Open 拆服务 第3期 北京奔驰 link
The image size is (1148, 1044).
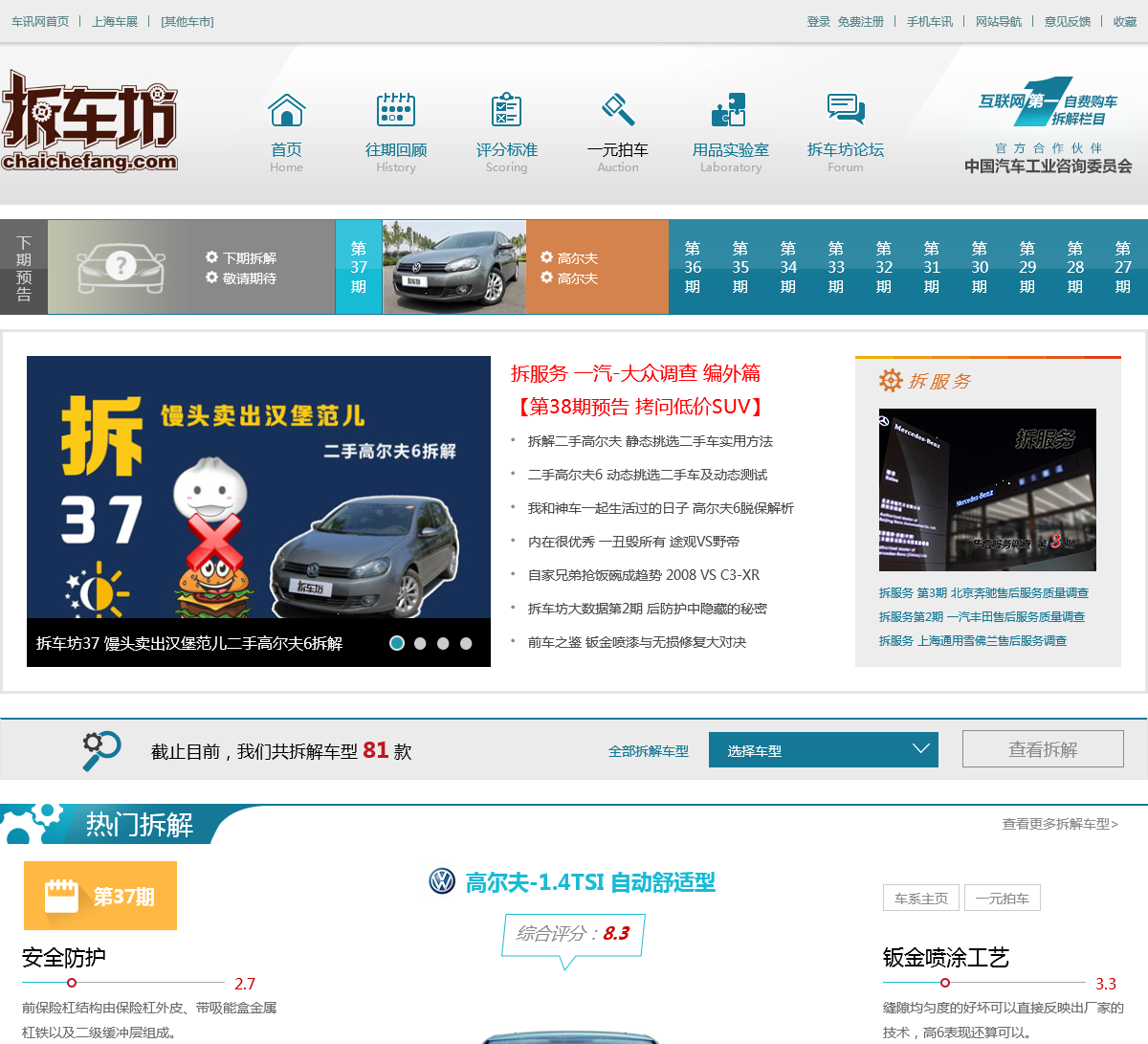(983, 593)
